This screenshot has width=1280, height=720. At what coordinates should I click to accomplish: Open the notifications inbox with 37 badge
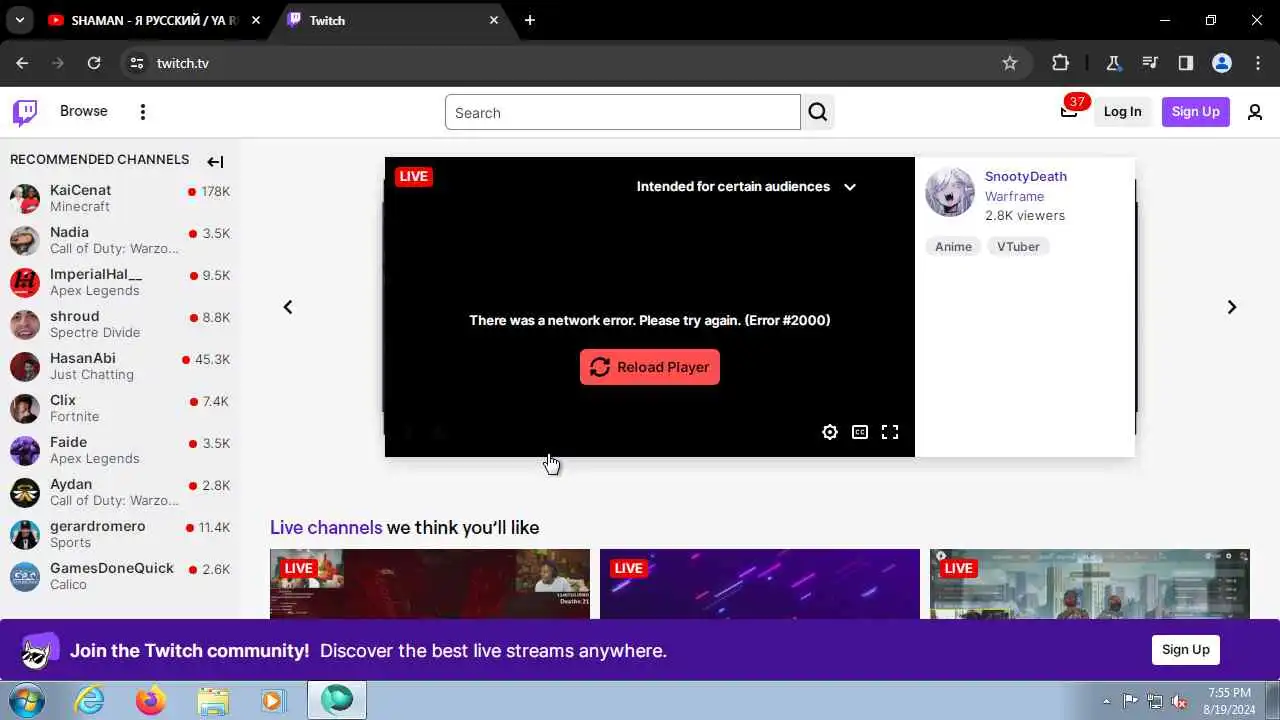click(1069, 111)
